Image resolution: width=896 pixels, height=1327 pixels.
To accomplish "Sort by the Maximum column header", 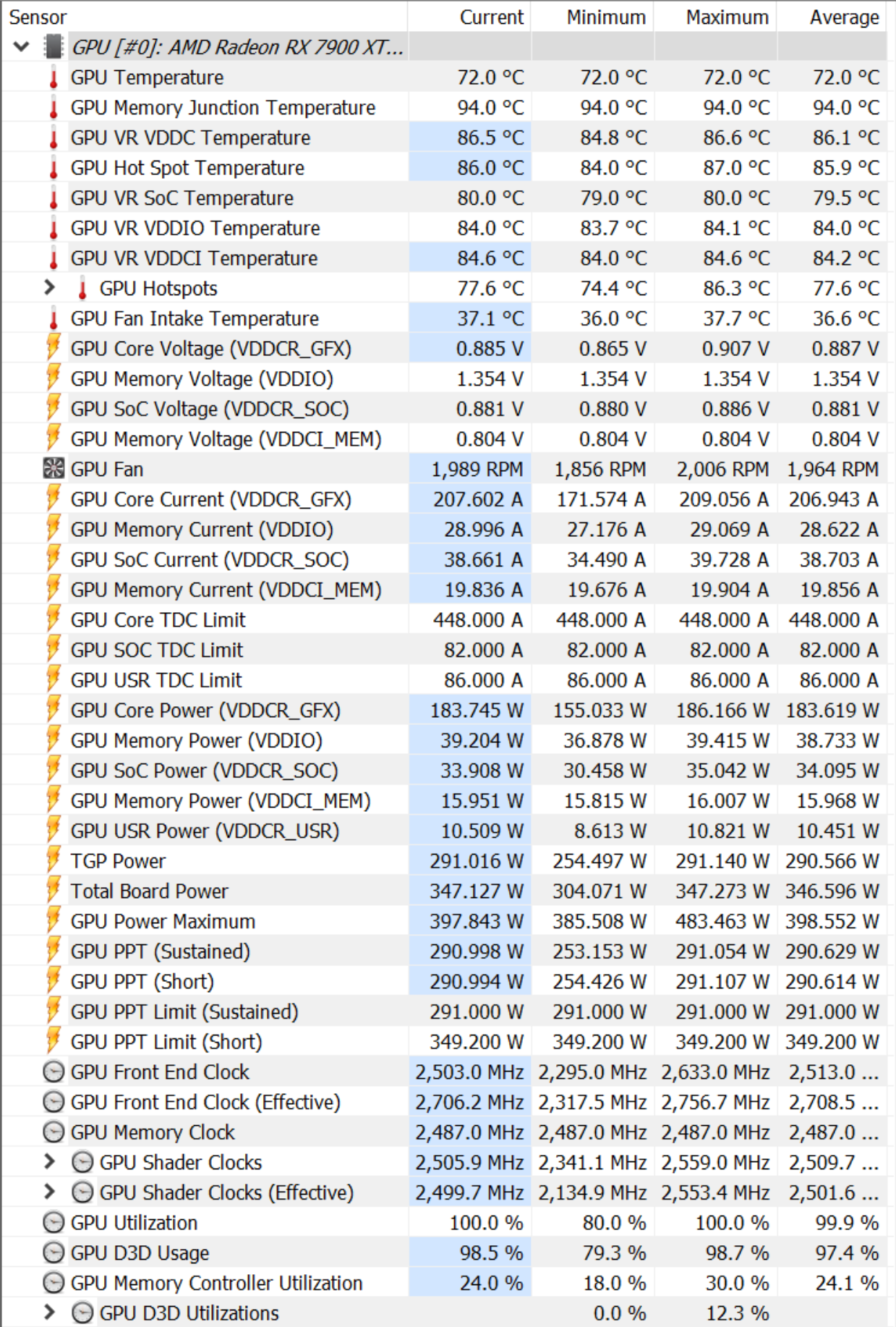I will coord(715,17).
